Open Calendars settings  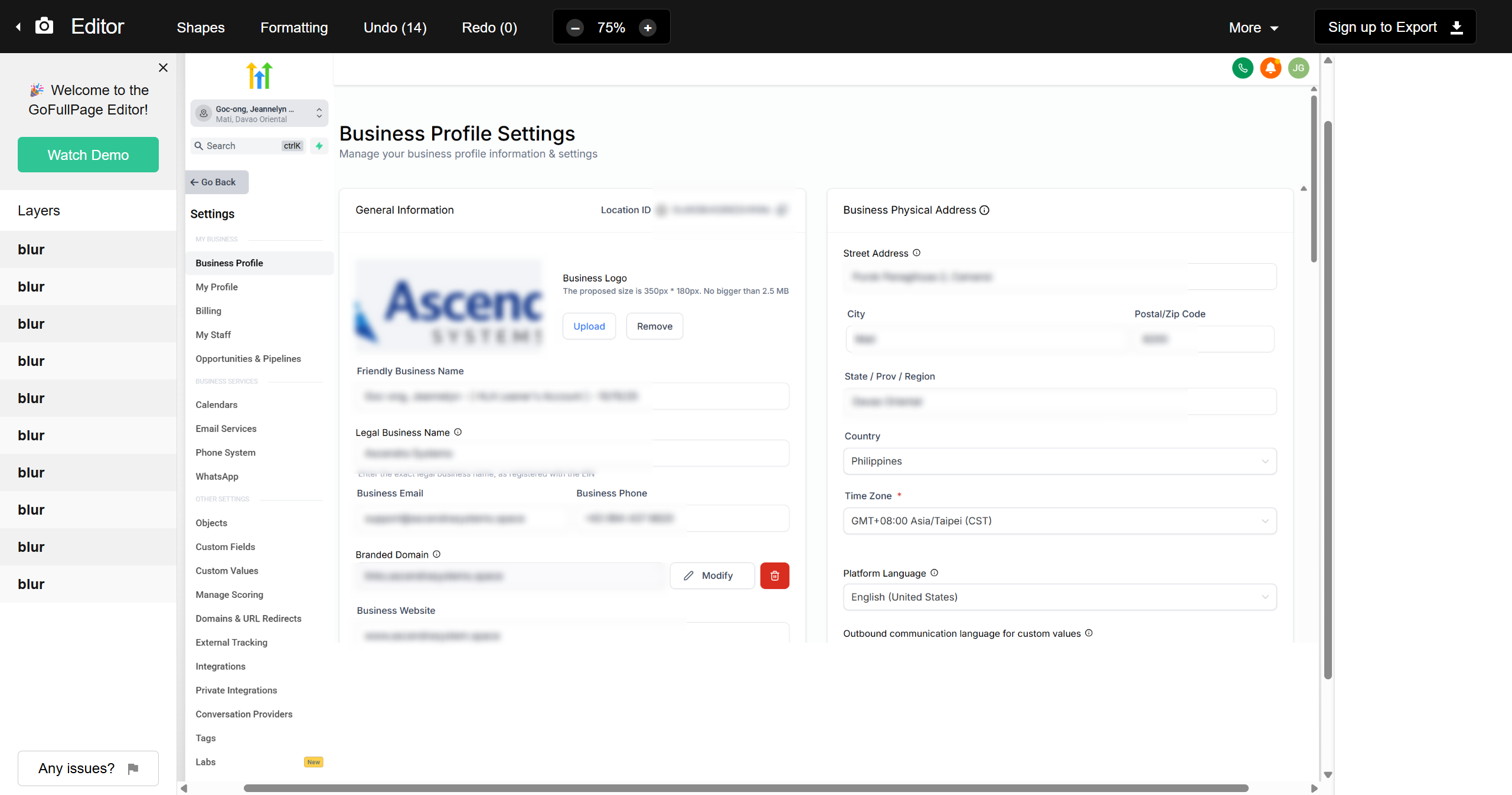217,405
